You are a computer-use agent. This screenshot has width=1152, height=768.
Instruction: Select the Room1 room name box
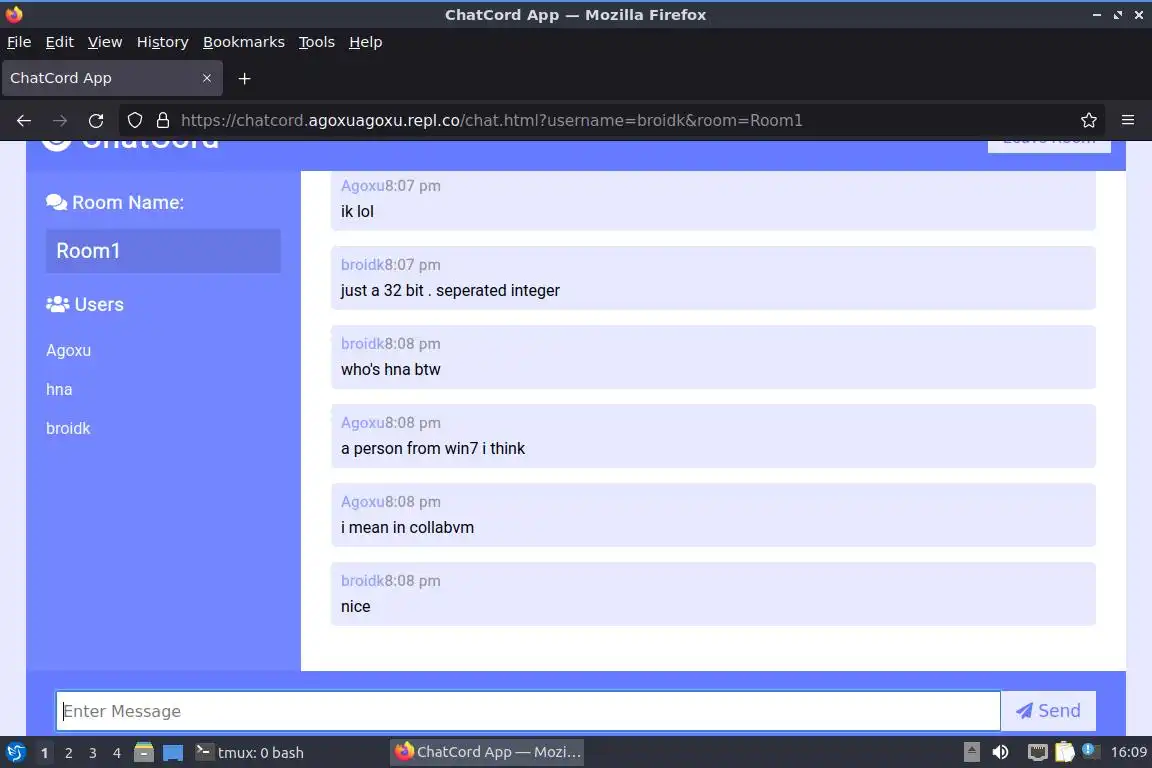[163, 251]
